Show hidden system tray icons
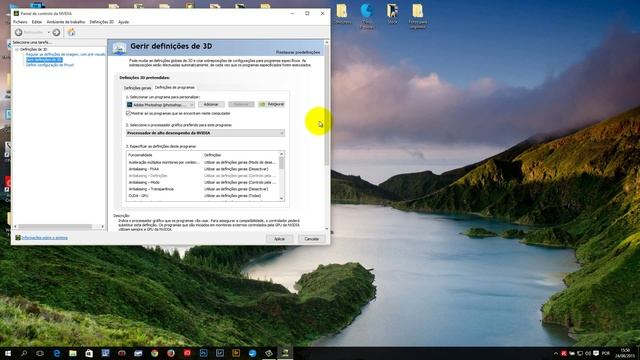Screen dimensions: 640x360 (x=556, y=353)
